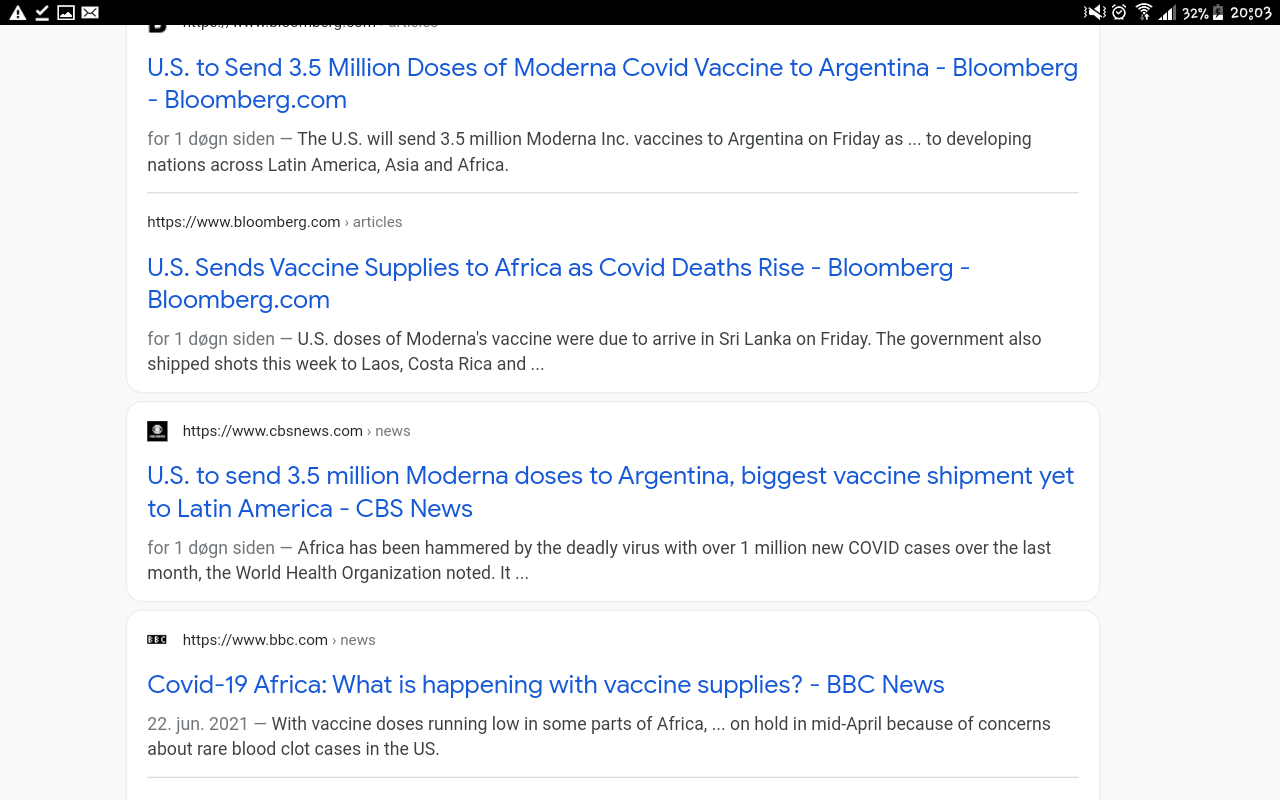Viewport: 1280px width, 800px height.
Task: Tap the 32% battery percentage text
Action: click(1195, 13)
